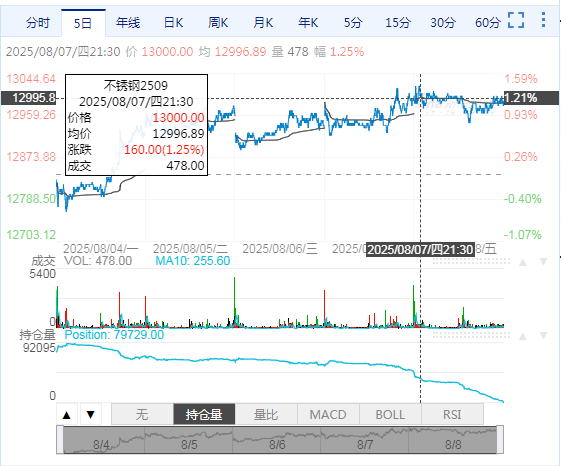The width and height of the screenshot is (561, 466).
Task: Click the 2025/08/04/一 date axis label
Action: pos(101,248)
